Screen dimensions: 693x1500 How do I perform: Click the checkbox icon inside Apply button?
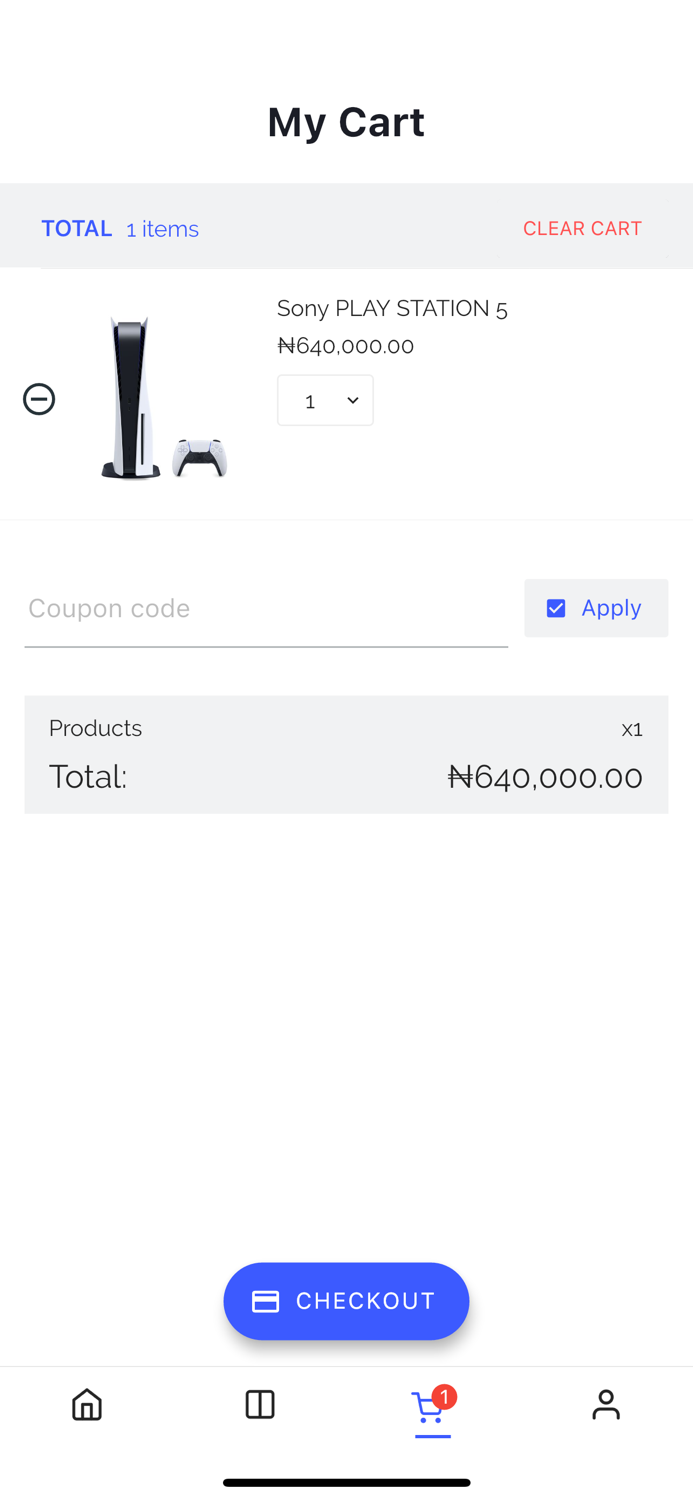point(556,607)
